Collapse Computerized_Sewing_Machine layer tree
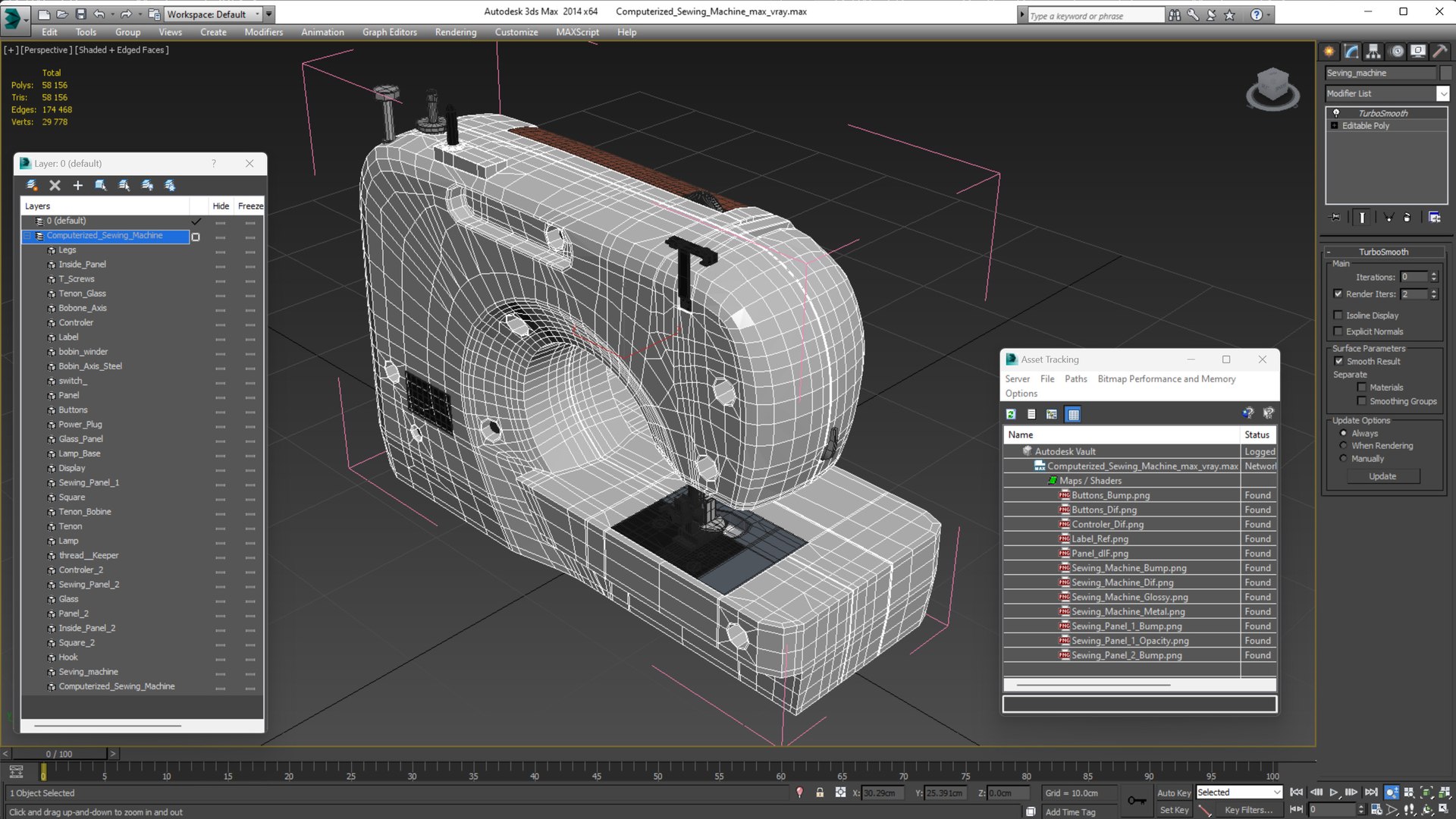Viewport: 1456px width, 819px height. 27,236
